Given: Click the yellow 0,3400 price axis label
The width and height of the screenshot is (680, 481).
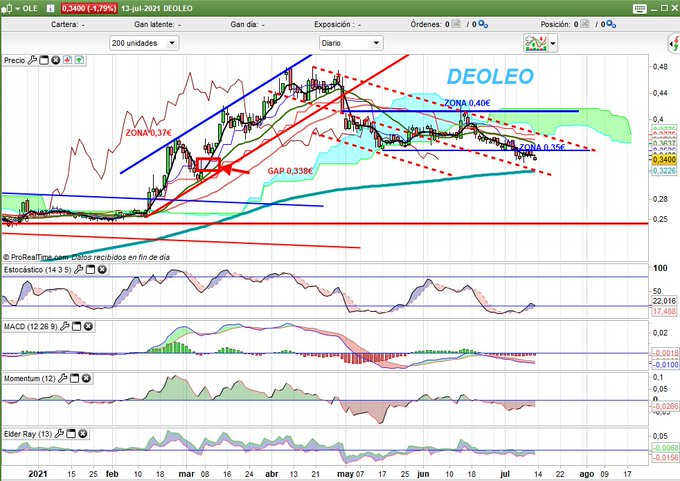Looking at the screenshot, I should [x=664, y=160].
